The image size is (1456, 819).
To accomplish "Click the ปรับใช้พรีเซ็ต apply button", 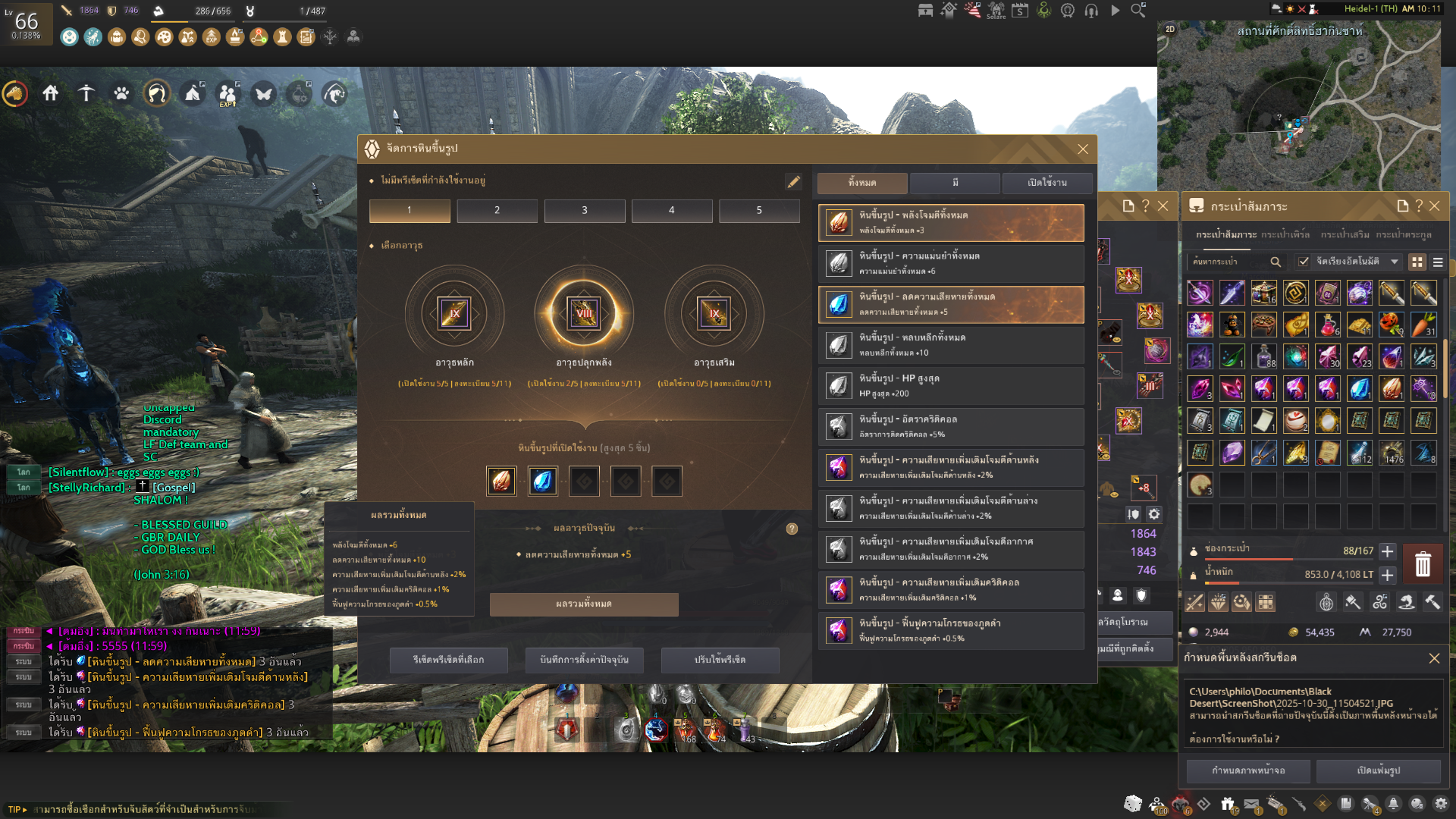I will coord(720,660).
